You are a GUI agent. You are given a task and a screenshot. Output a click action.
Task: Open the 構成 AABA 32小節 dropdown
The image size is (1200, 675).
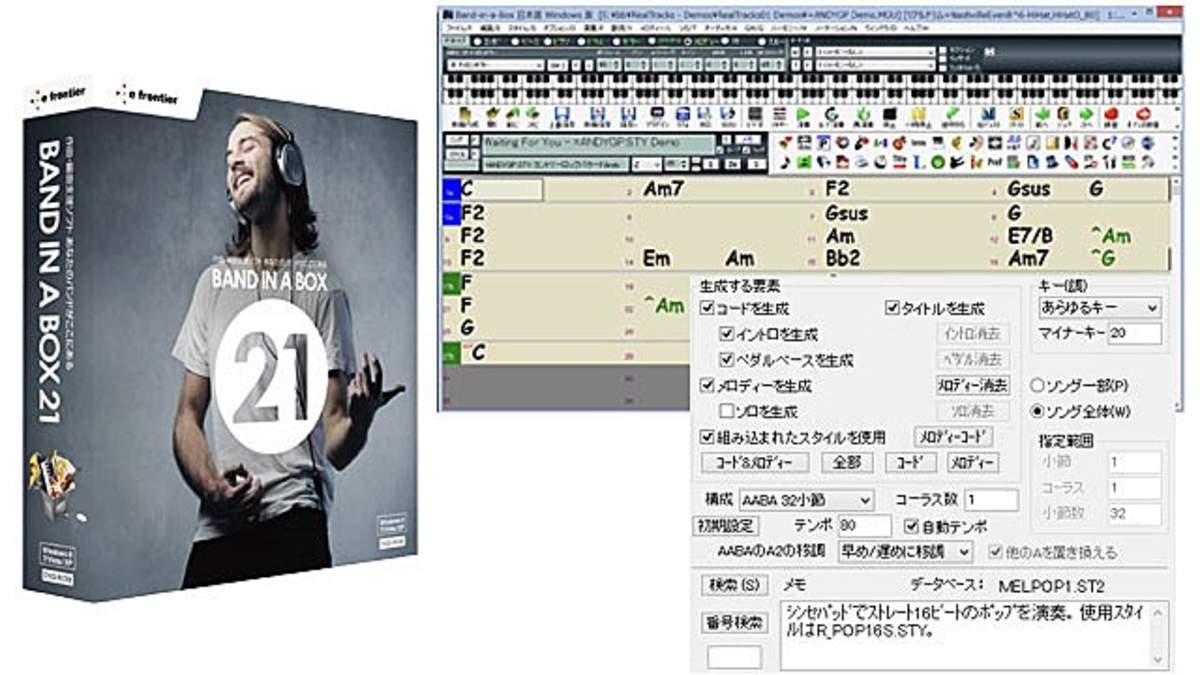click(805, 500)
